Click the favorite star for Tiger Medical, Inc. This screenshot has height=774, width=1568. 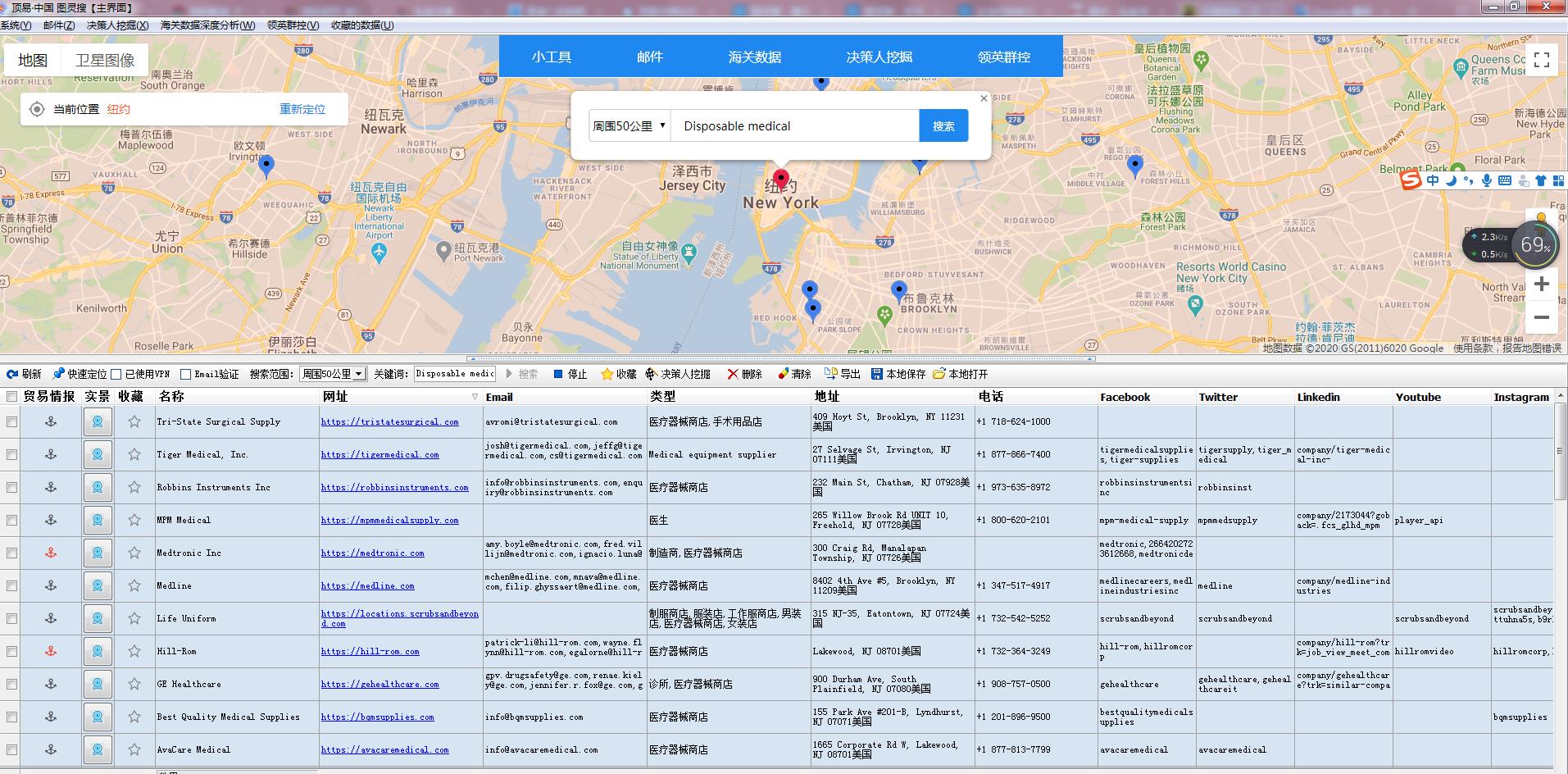(x=134, y=454)
